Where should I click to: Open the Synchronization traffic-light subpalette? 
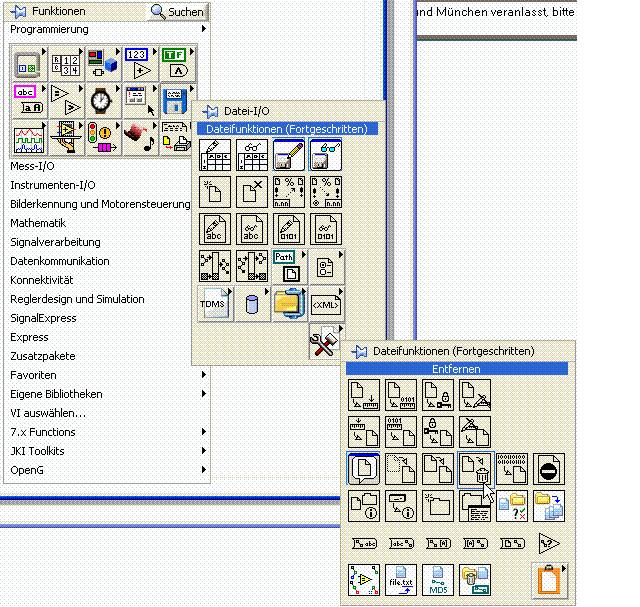(103, 138)
